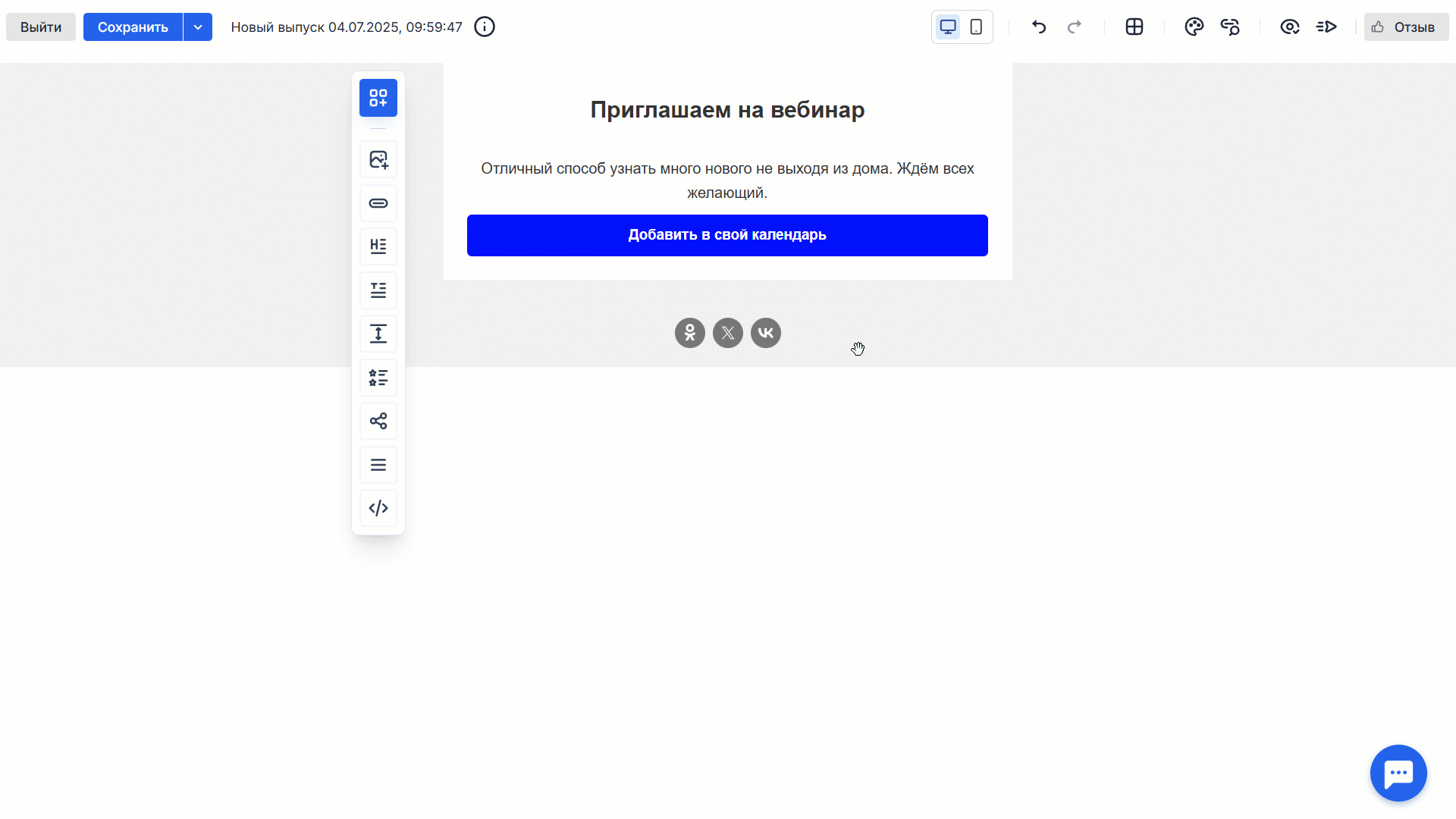Run the link checker tool
Viewport: 1456px width, 819px height.
pos(1230,27)
